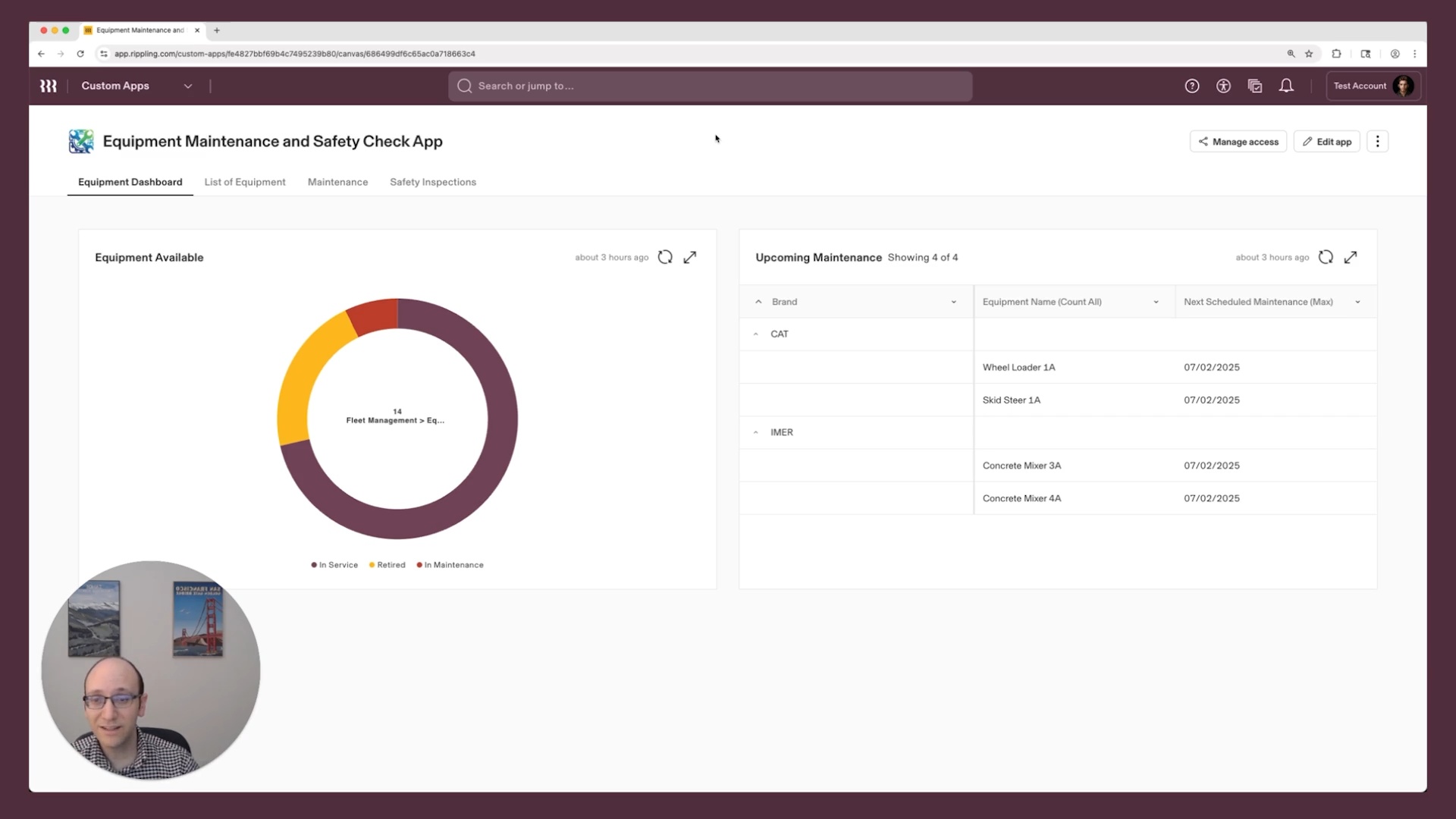Open notifications bell icon
This screenshot has width=1456, height=819.
pyautogui.click(x=1286, y=86)
